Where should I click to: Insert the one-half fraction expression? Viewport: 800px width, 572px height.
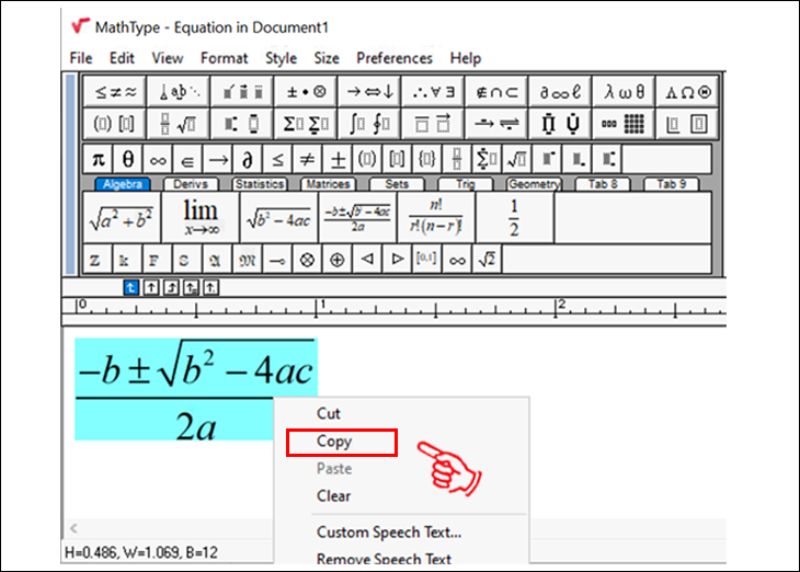(x=514, y=217)
